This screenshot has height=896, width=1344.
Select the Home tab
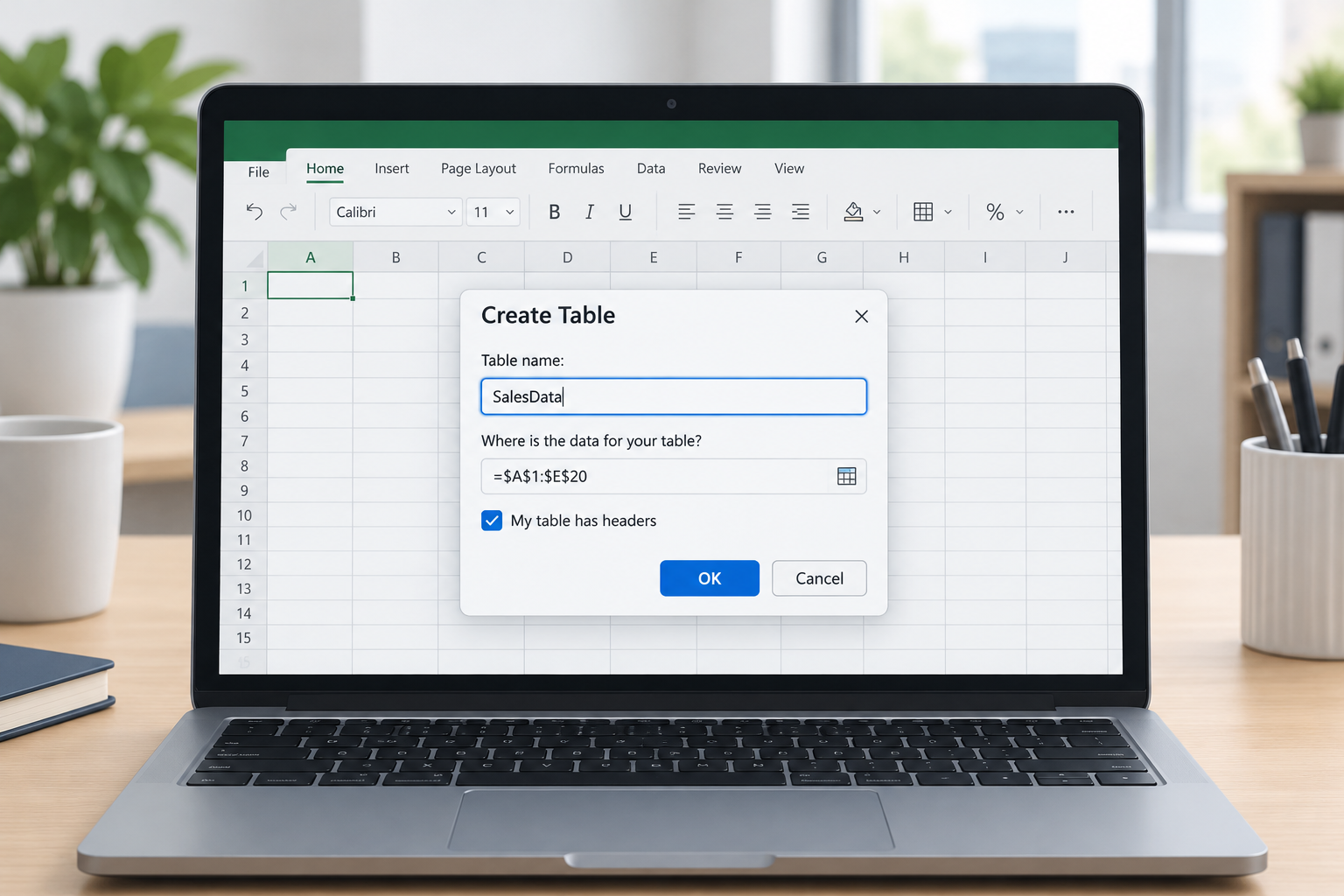[x=325, y=169]
